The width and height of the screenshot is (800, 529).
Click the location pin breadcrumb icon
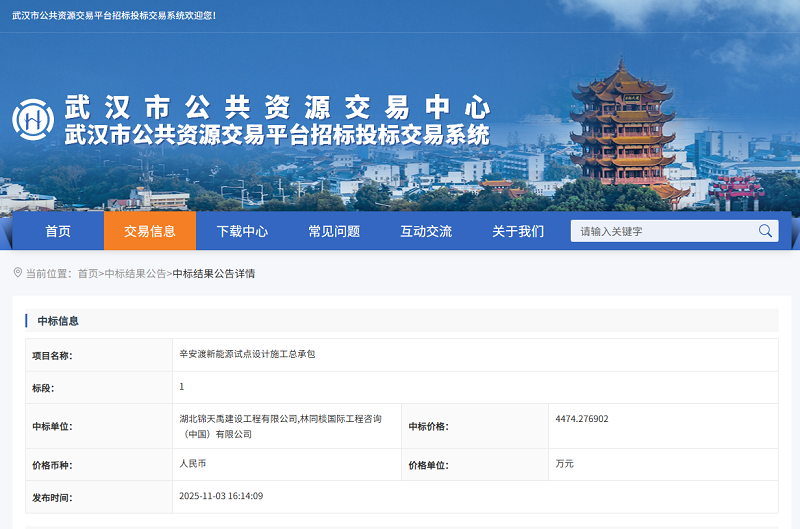click(x=17, y=273)
